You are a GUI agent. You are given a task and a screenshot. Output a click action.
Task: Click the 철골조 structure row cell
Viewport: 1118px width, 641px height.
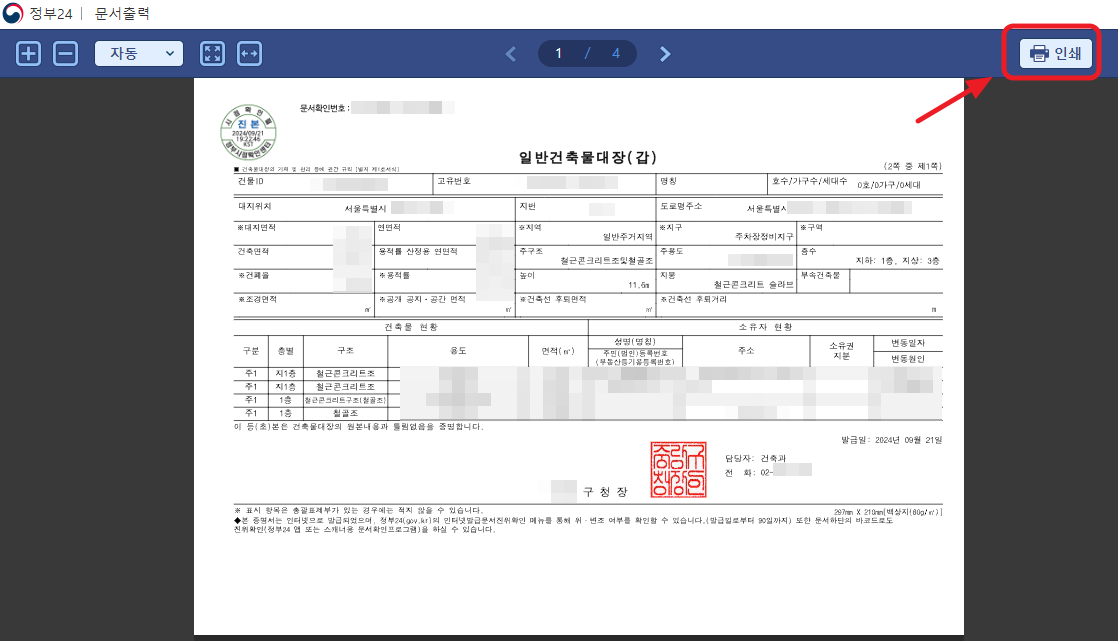click(345, 414)
